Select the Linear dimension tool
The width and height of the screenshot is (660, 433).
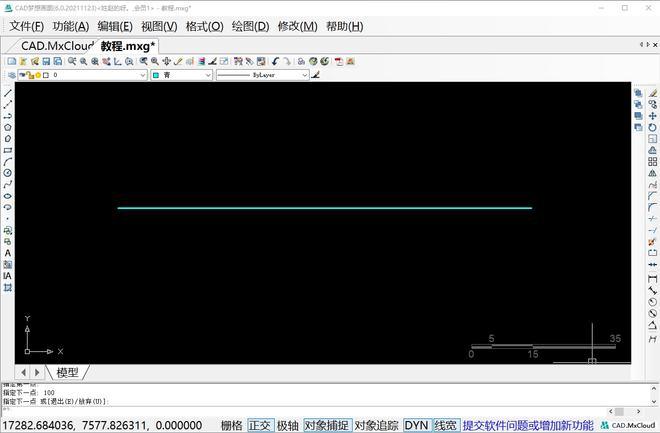pyautogui.click(x=652, y=279)
